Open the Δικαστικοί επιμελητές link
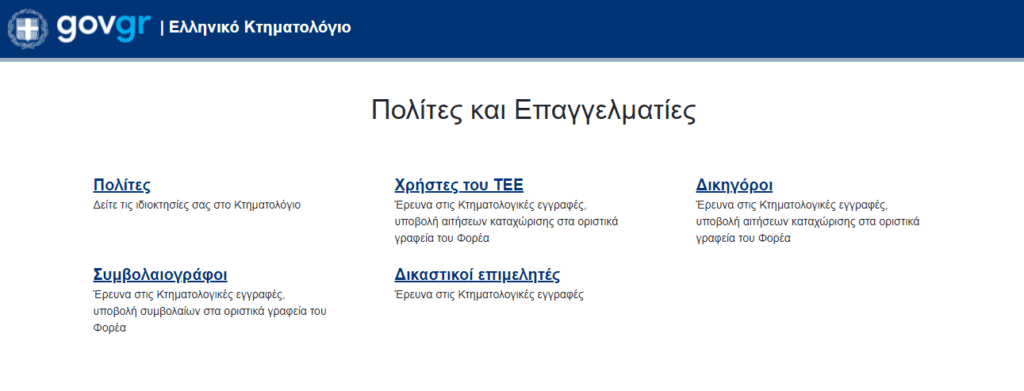1024x391 pixels. [x=477, y=274]
